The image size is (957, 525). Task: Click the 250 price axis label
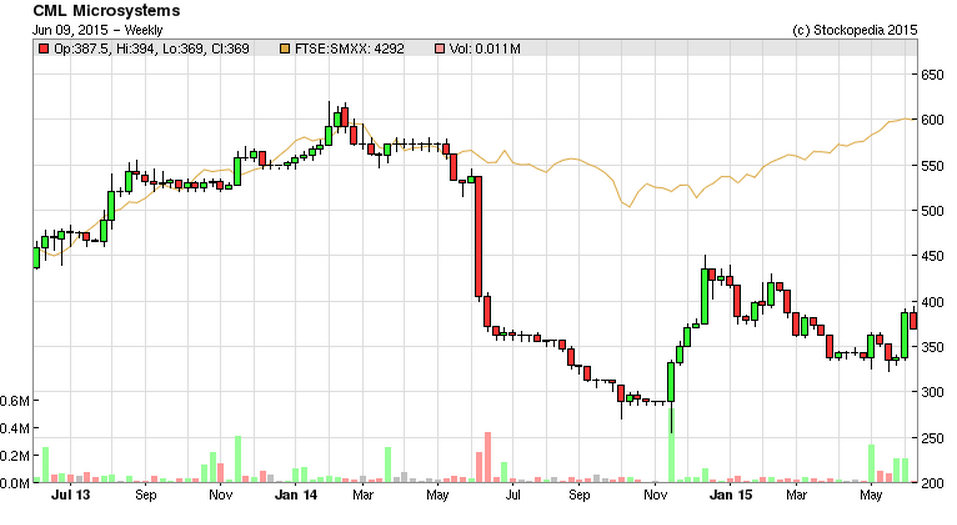932,438
